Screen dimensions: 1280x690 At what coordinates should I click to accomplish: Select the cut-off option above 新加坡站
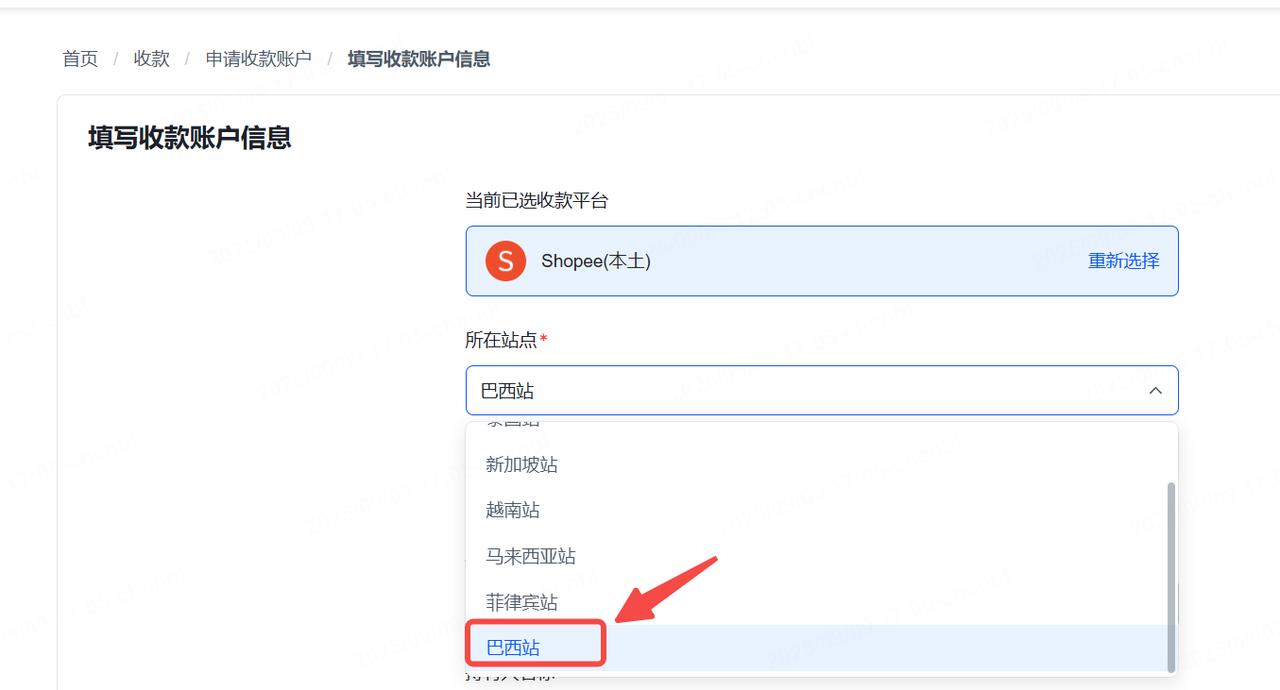(x=513, y=425)
